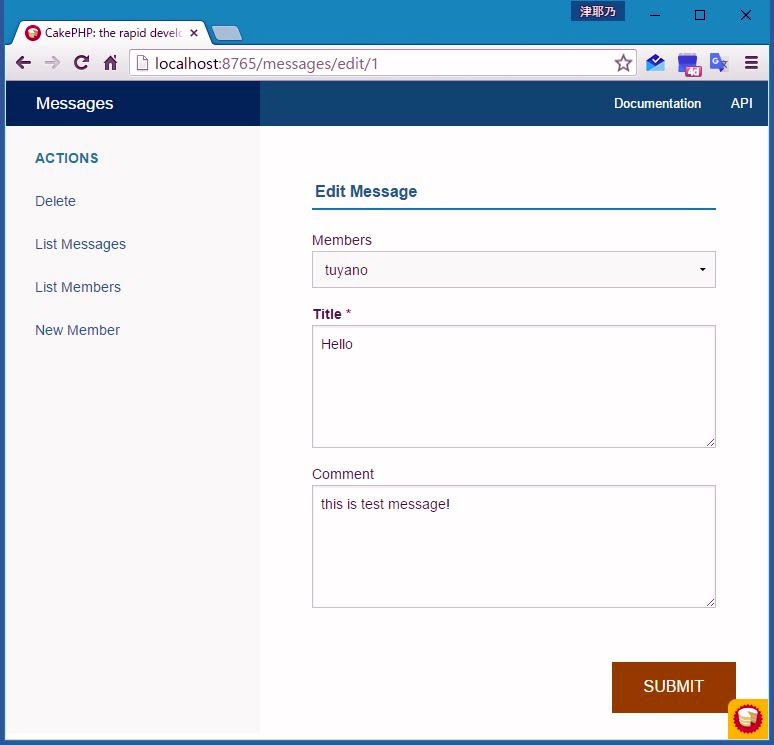Screen dimensions: 774x745
Task: Open the CakePHP debug kit icon
Action: click(748, 718)
